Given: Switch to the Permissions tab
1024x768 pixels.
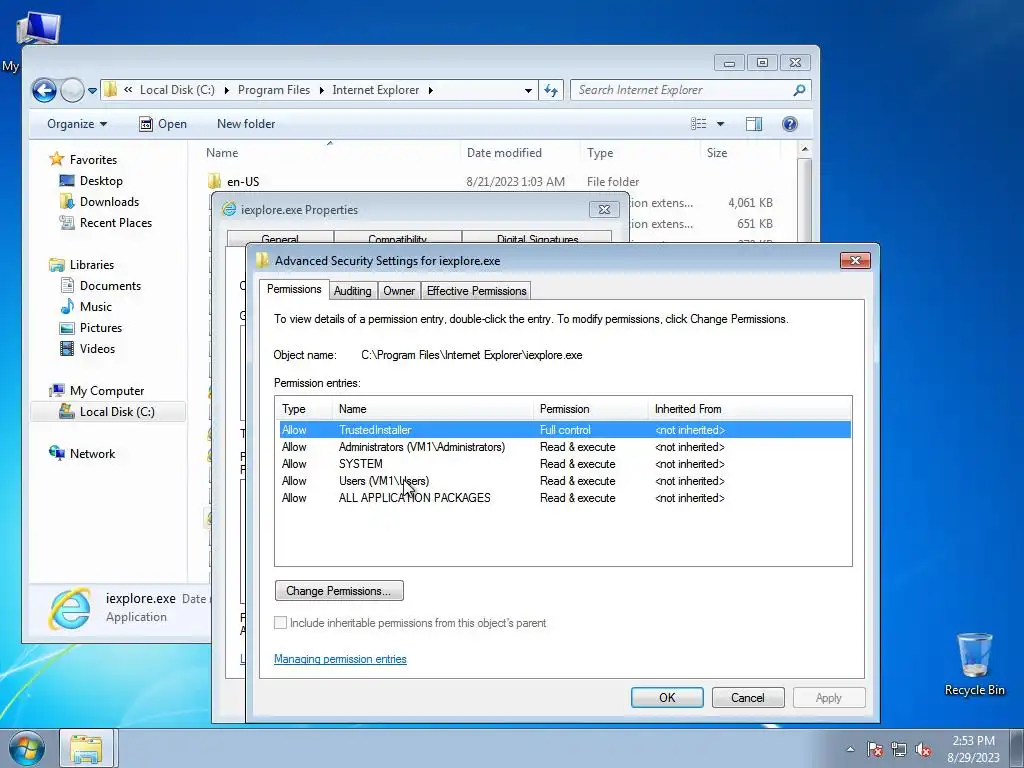Looking at the screenshot, I should pyautogui.click(x=294, y=289).
